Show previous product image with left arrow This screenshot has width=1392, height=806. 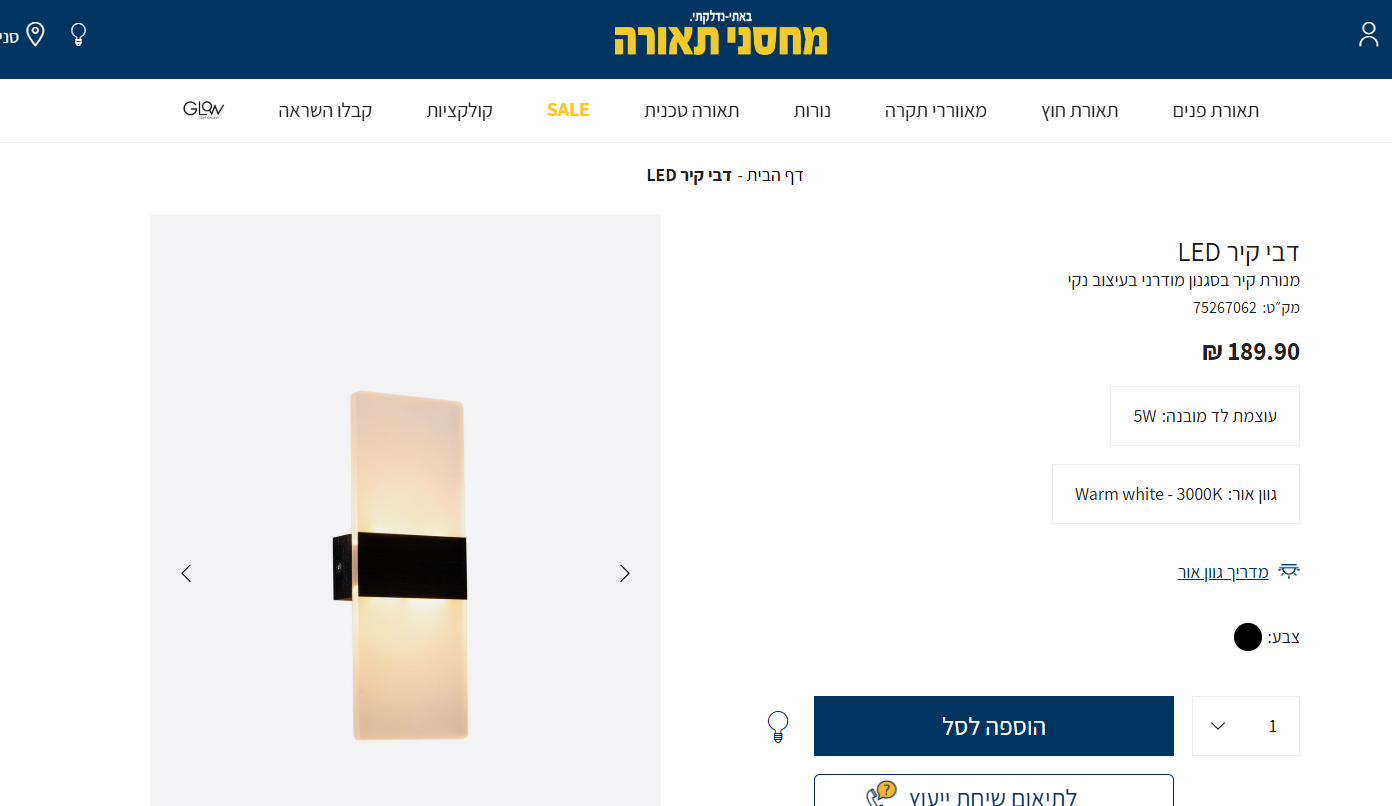pos(186,573)
